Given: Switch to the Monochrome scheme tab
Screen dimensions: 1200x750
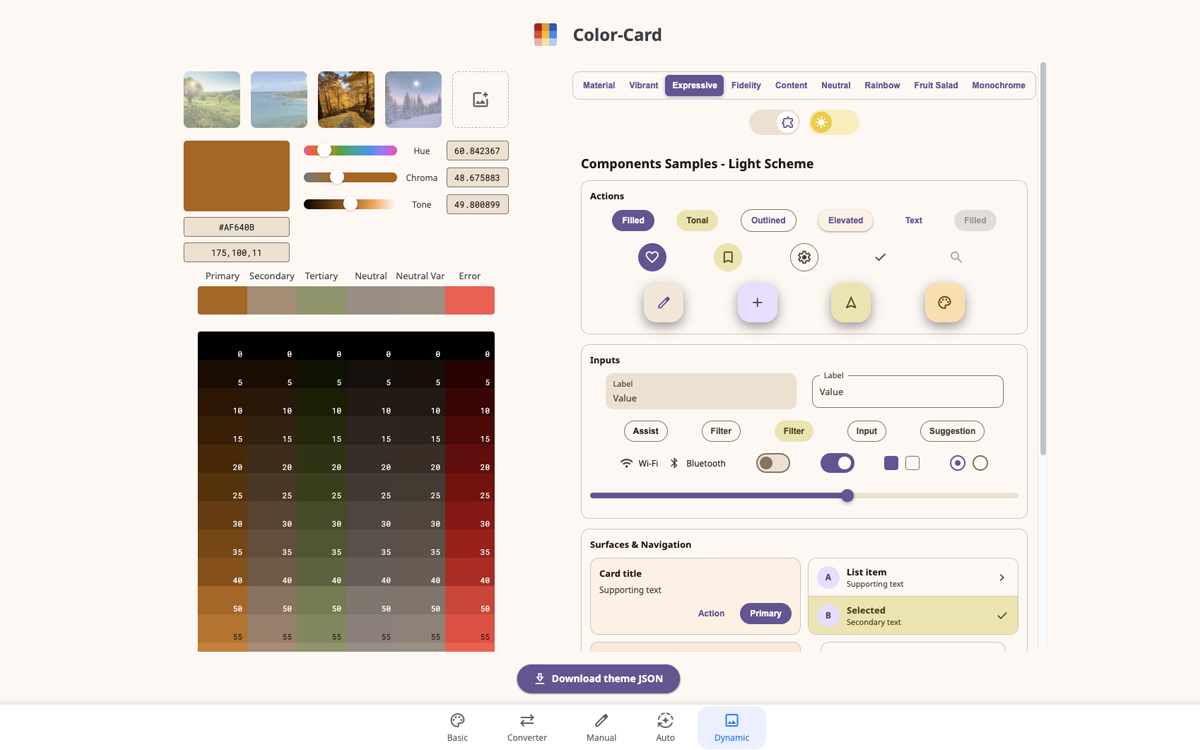Looking at the screenshot, I should coord(998,85).
